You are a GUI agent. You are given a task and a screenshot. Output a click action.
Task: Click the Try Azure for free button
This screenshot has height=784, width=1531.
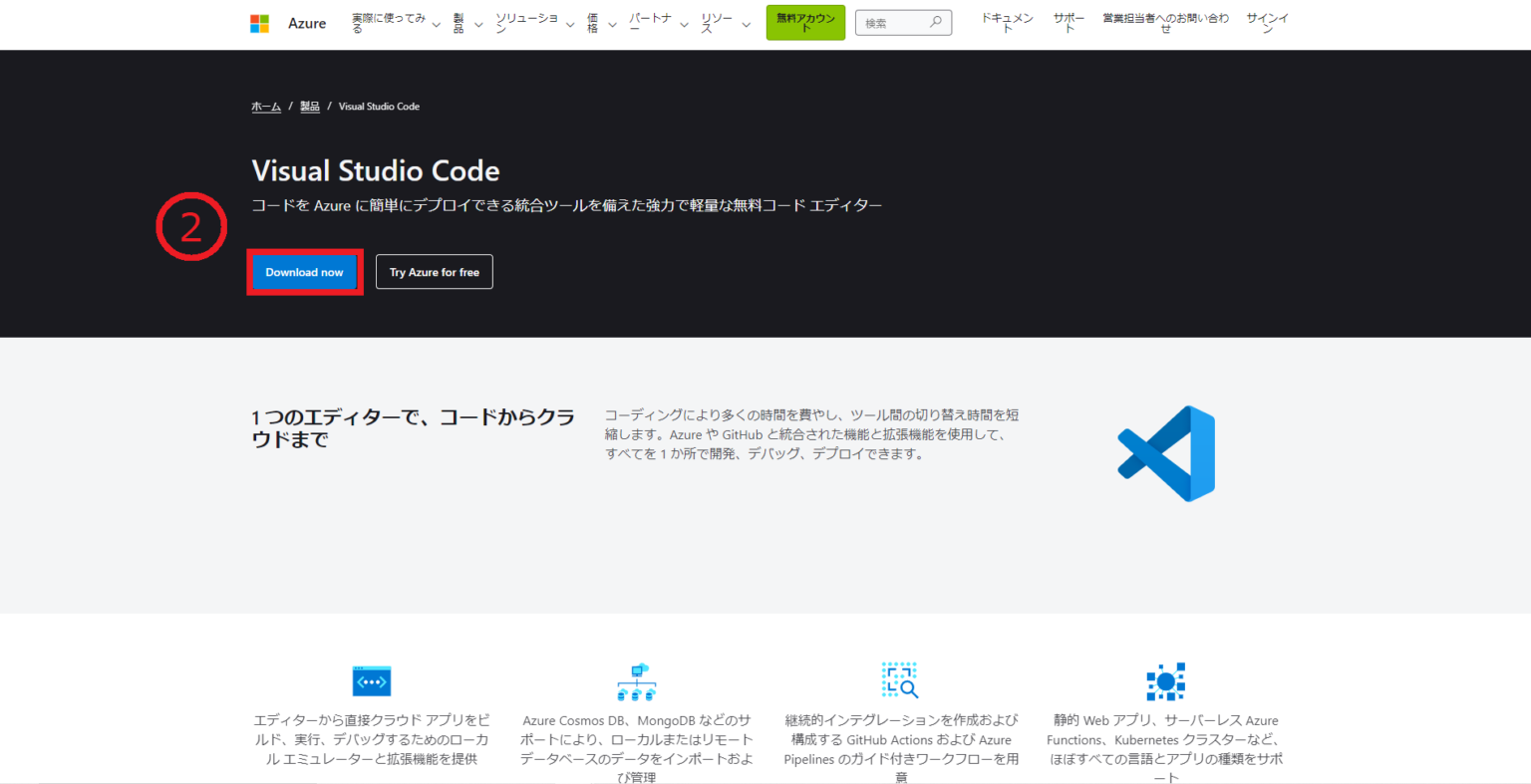click(x=434, y=271)
